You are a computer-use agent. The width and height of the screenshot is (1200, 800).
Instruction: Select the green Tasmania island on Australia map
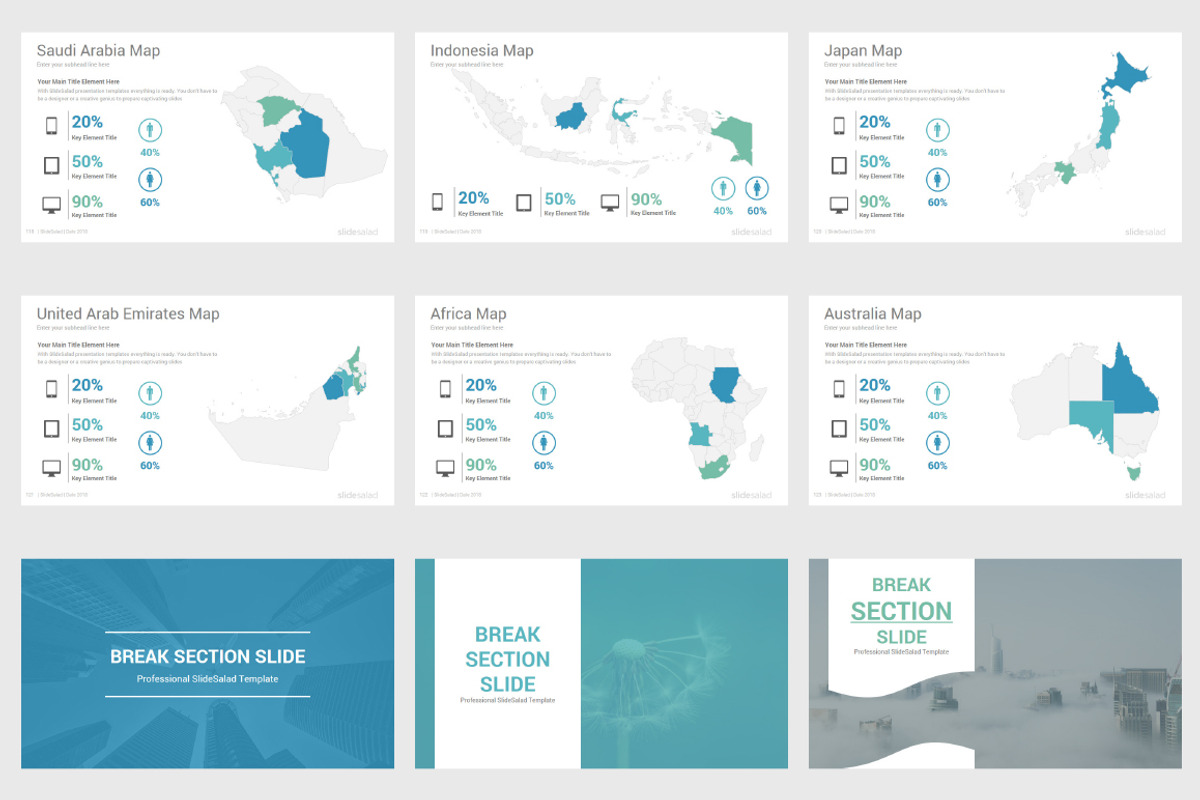[x=1133, y=471]
